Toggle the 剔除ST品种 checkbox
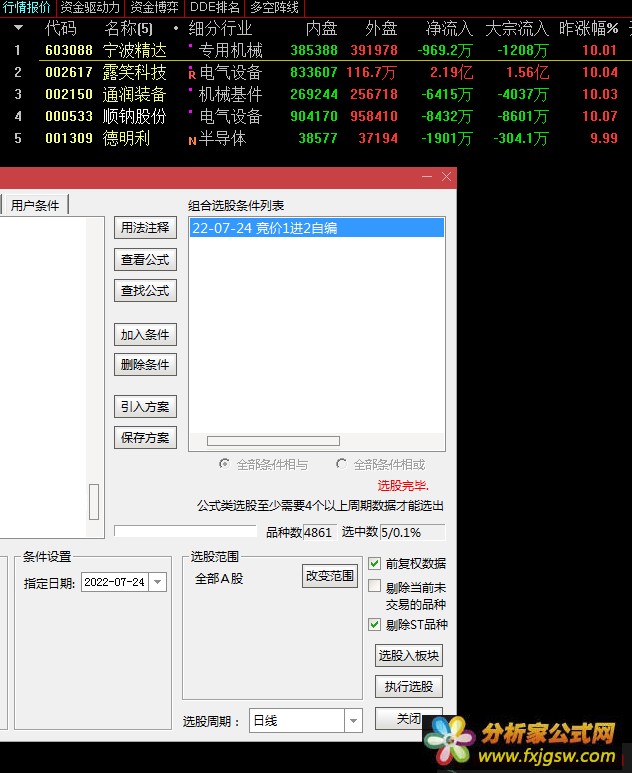 pos(375,625)
